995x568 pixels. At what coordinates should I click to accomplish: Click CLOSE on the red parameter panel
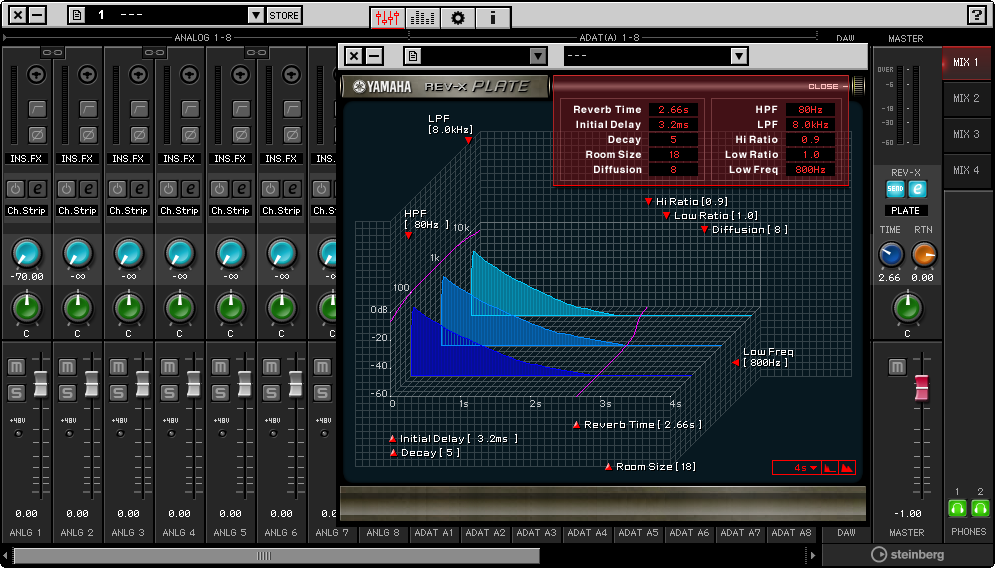pyautogui.click(x=827, y=86)
